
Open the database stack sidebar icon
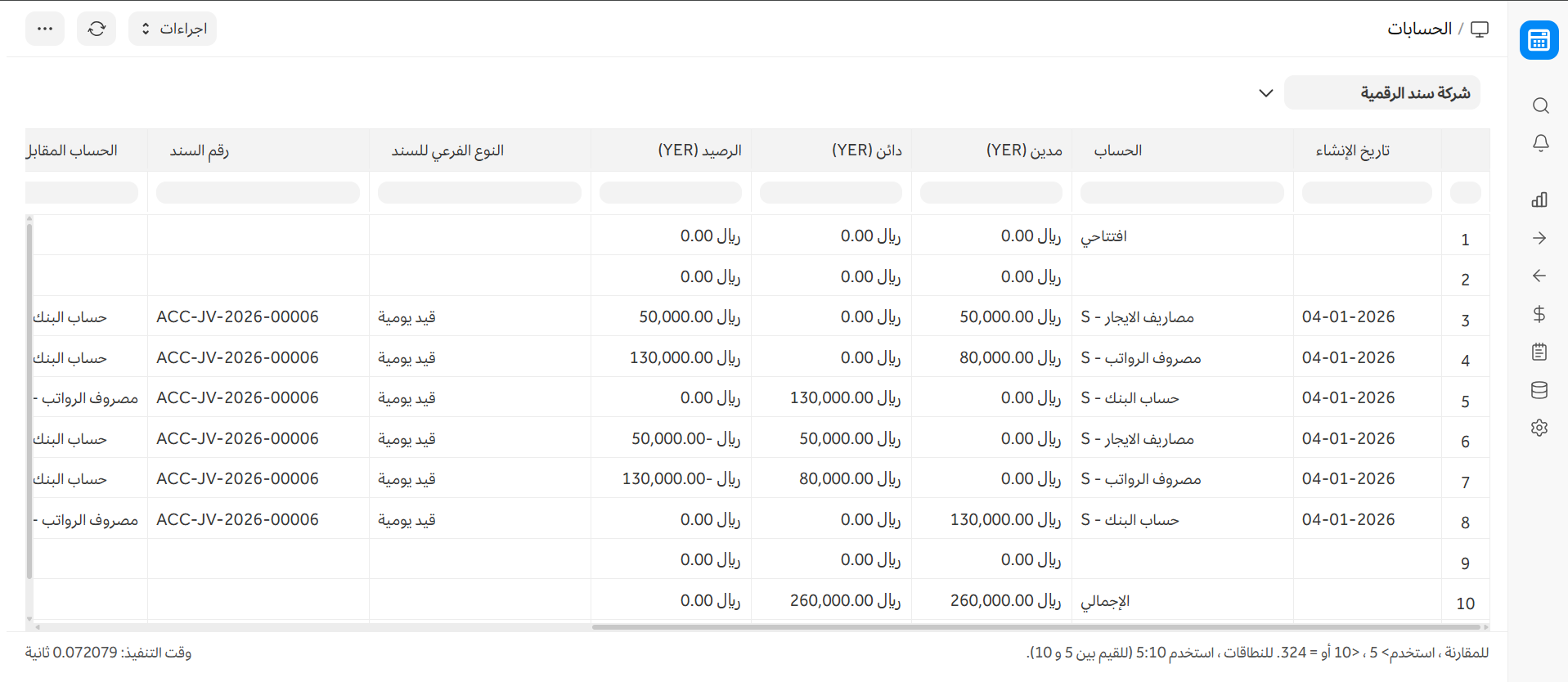coord(1539,390)
